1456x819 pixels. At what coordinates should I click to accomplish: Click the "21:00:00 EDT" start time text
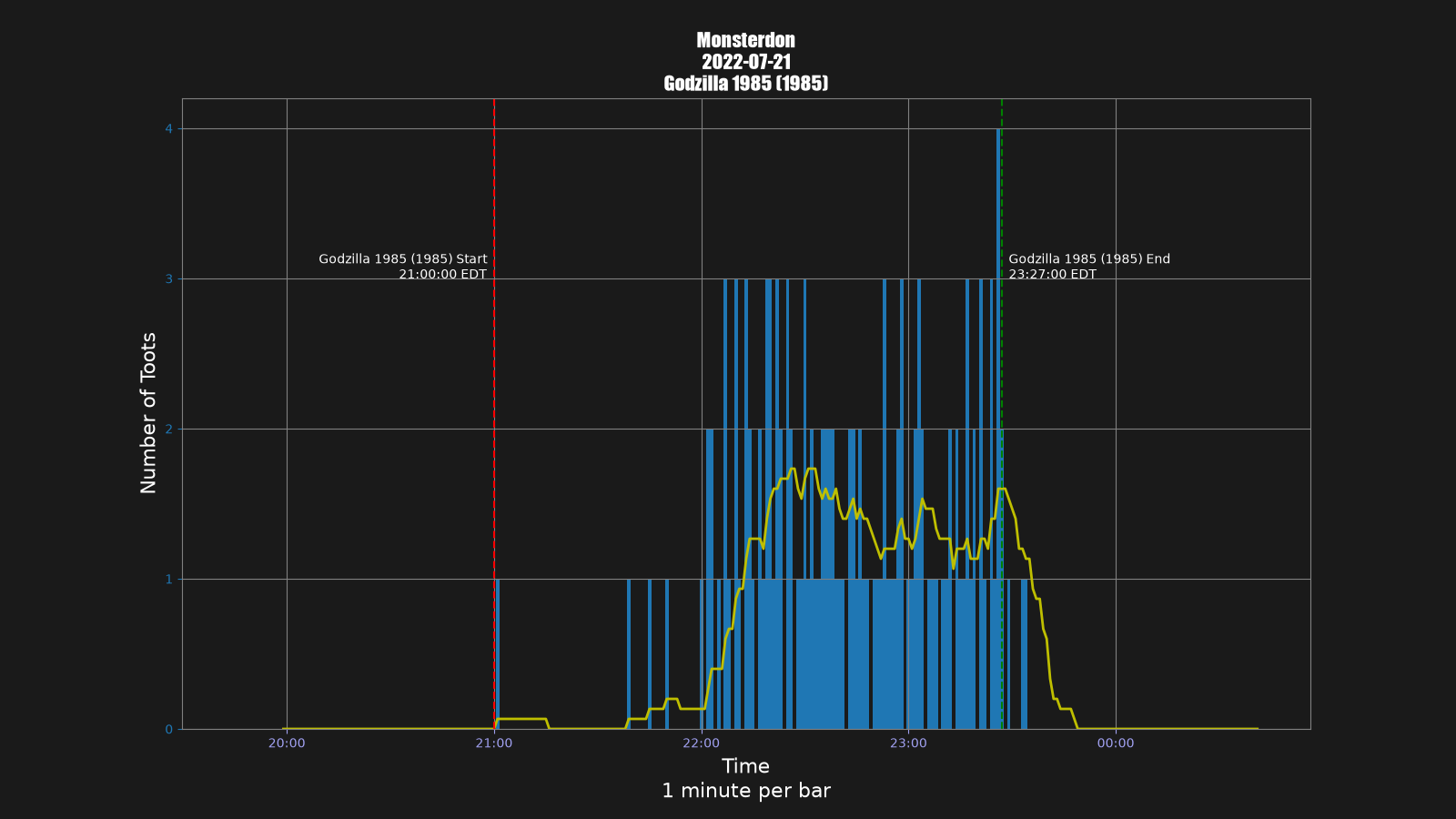(x=443, y=275)
